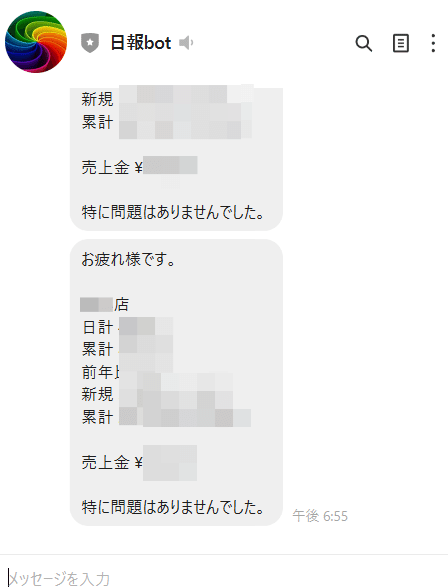This screenshot has height=587, width=448.
Task: Focus the メッセージを入力 message field
Action: [224, 578]
